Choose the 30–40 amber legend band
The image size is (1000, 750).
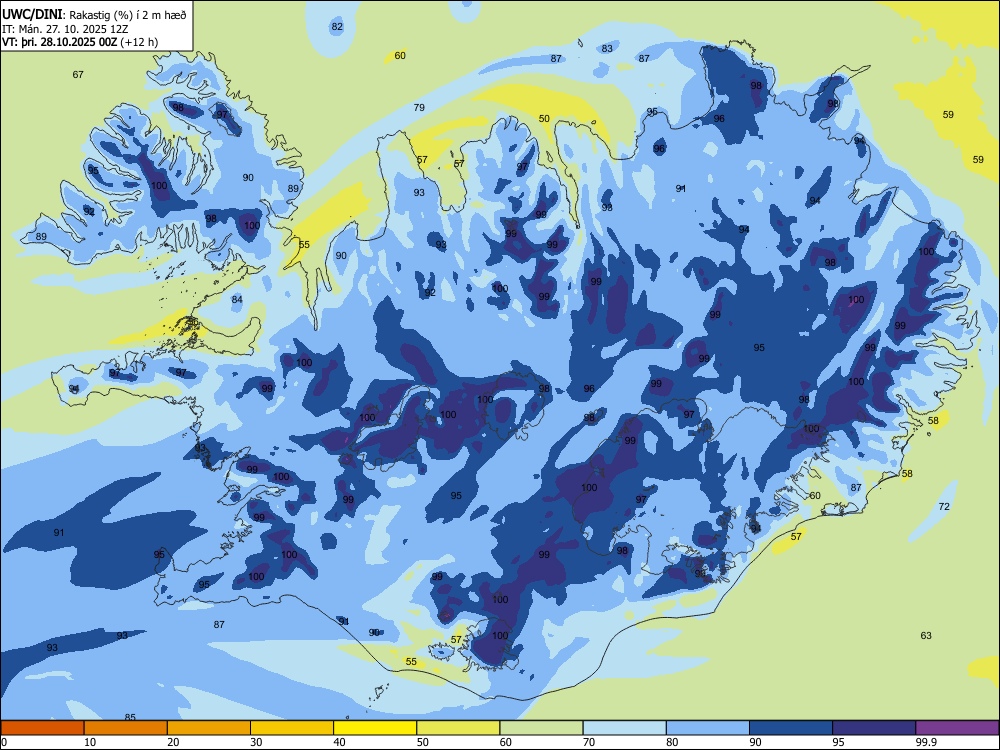pos(292,728)
